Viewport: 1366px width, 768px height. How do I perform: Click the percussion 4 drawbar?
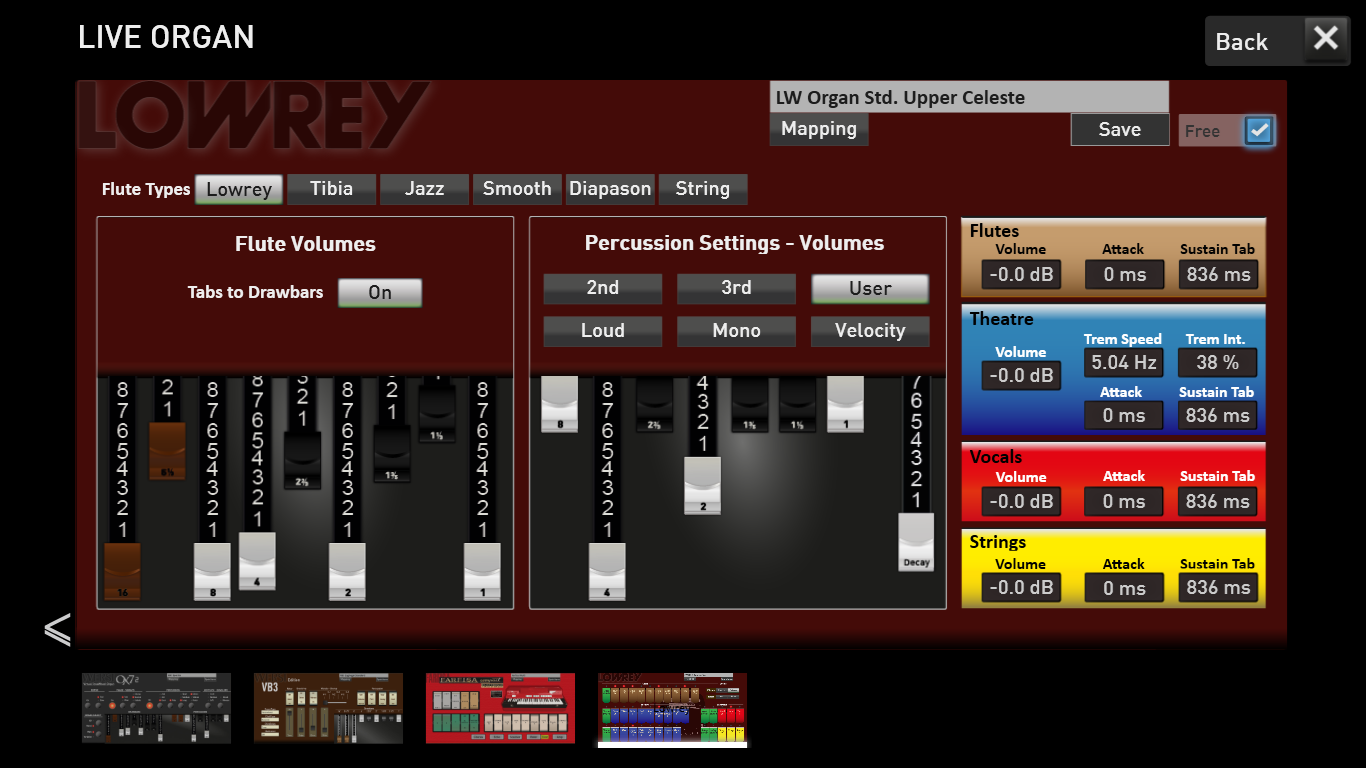point(607,573)
